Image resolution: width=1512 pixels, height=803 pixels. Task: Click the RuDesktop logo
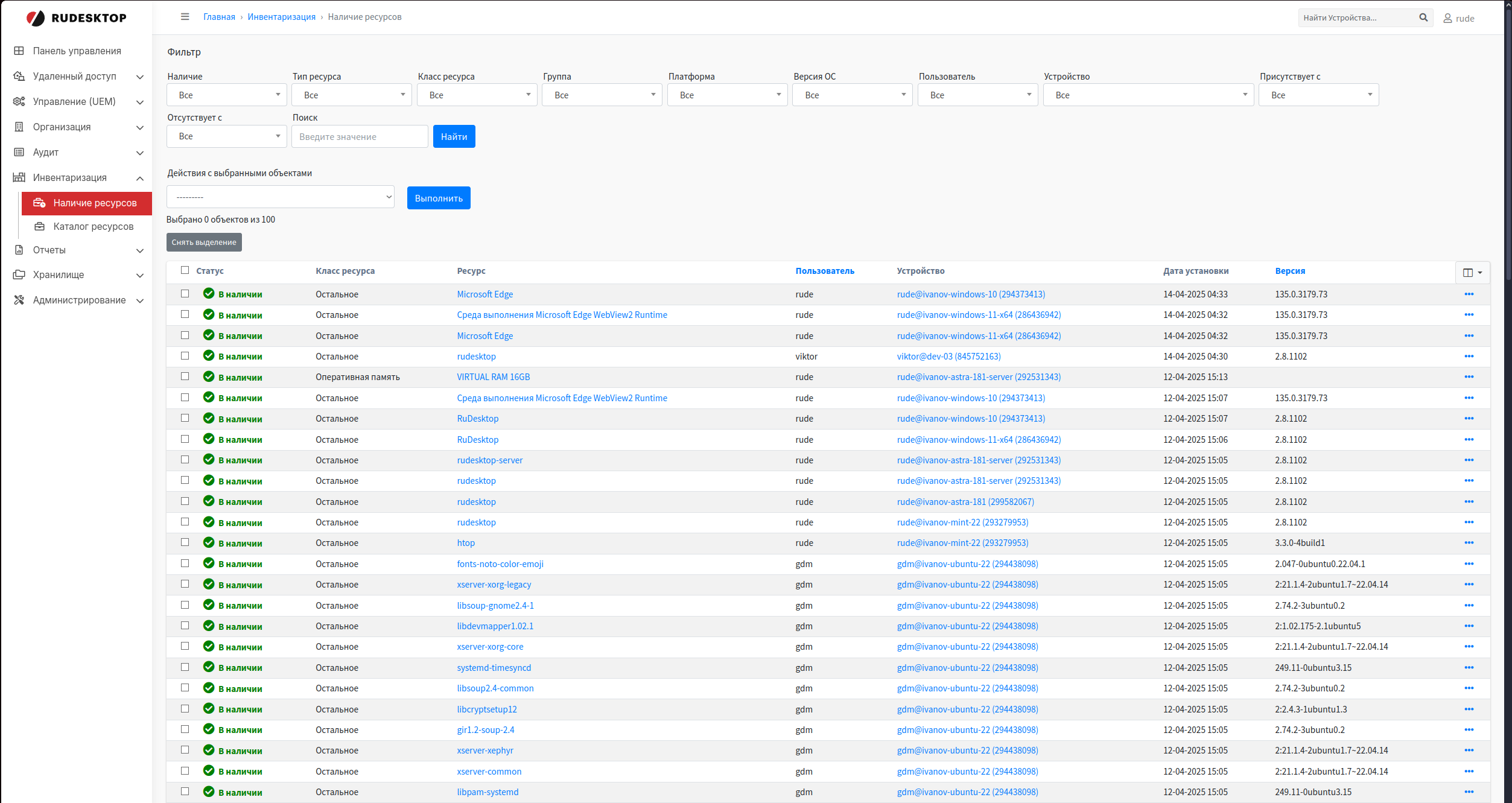76,18
